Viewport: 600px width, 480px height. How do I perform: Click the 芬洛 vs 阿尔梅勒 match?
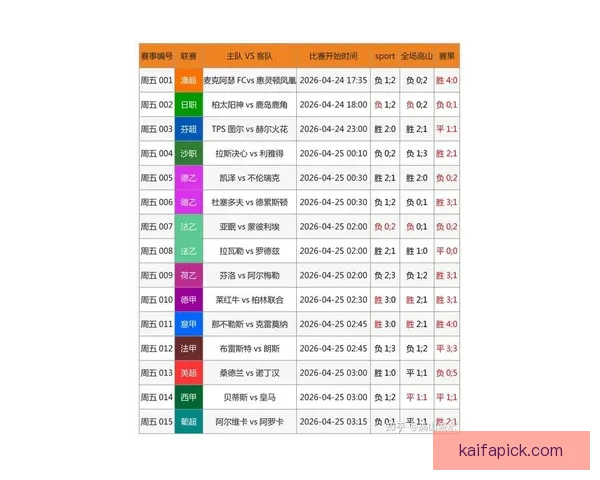click(249, 275)
